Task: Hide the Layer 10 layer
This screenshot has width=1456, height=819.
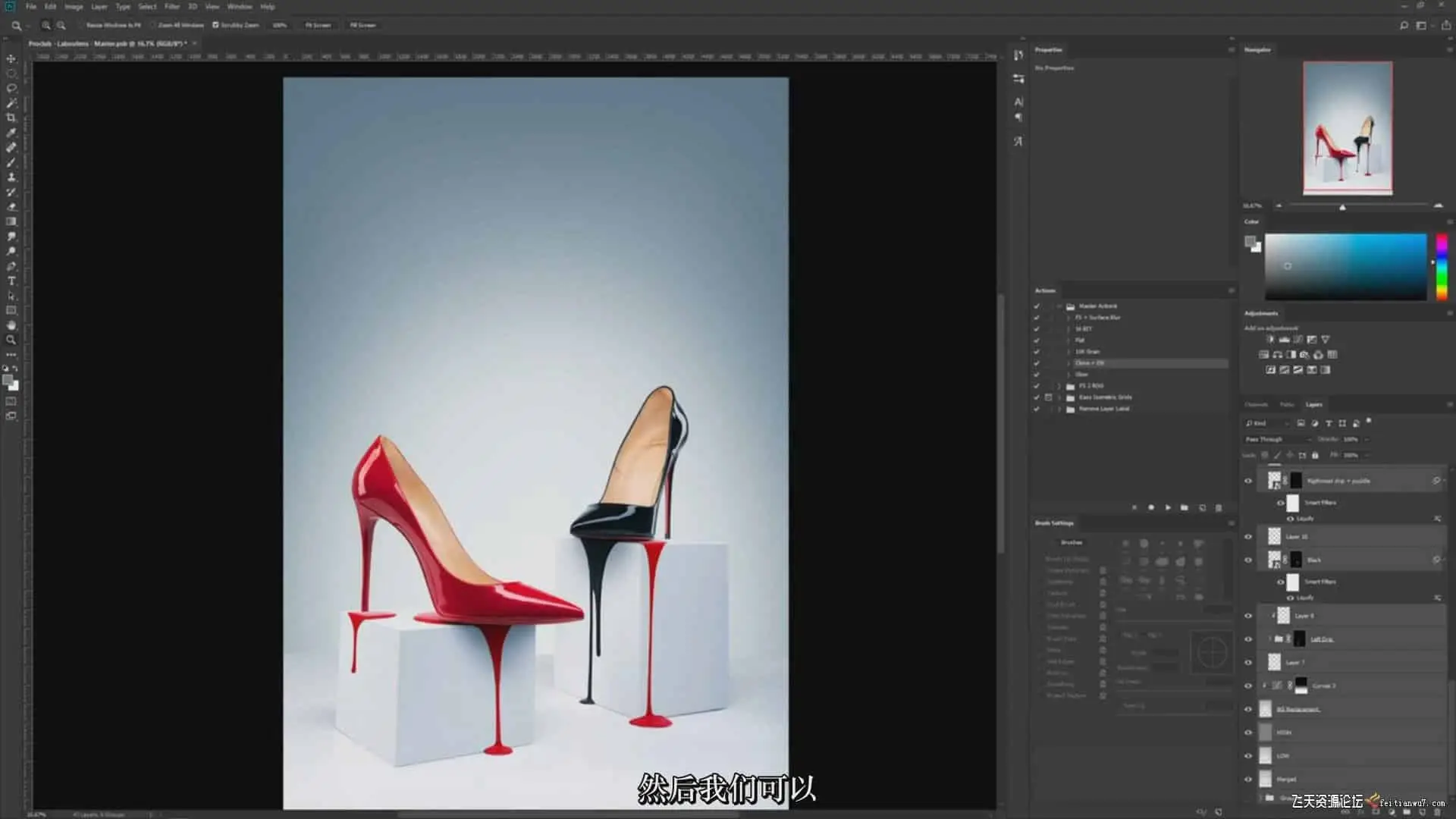Action: (x=1248, y=537)
